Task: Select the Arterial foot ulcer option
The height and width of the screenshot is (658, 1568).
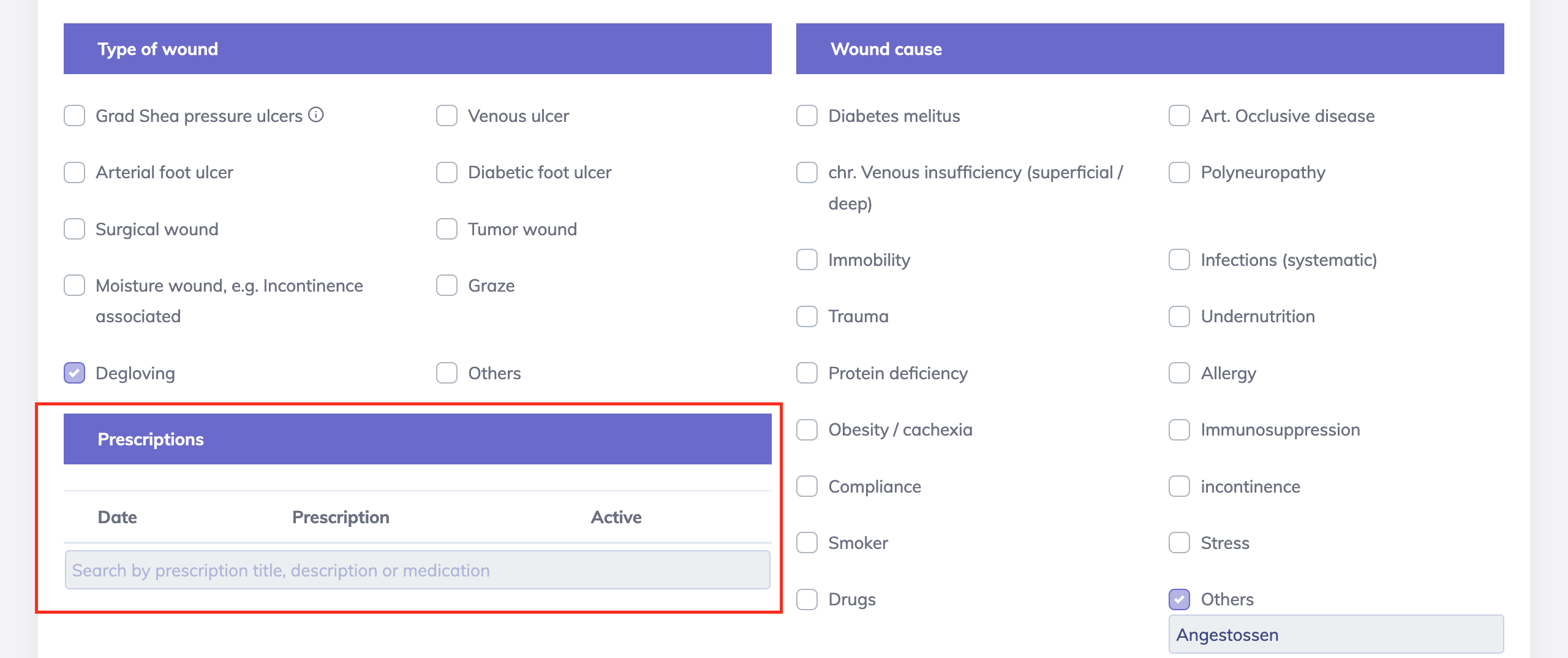Action: (x=75, y=172)
